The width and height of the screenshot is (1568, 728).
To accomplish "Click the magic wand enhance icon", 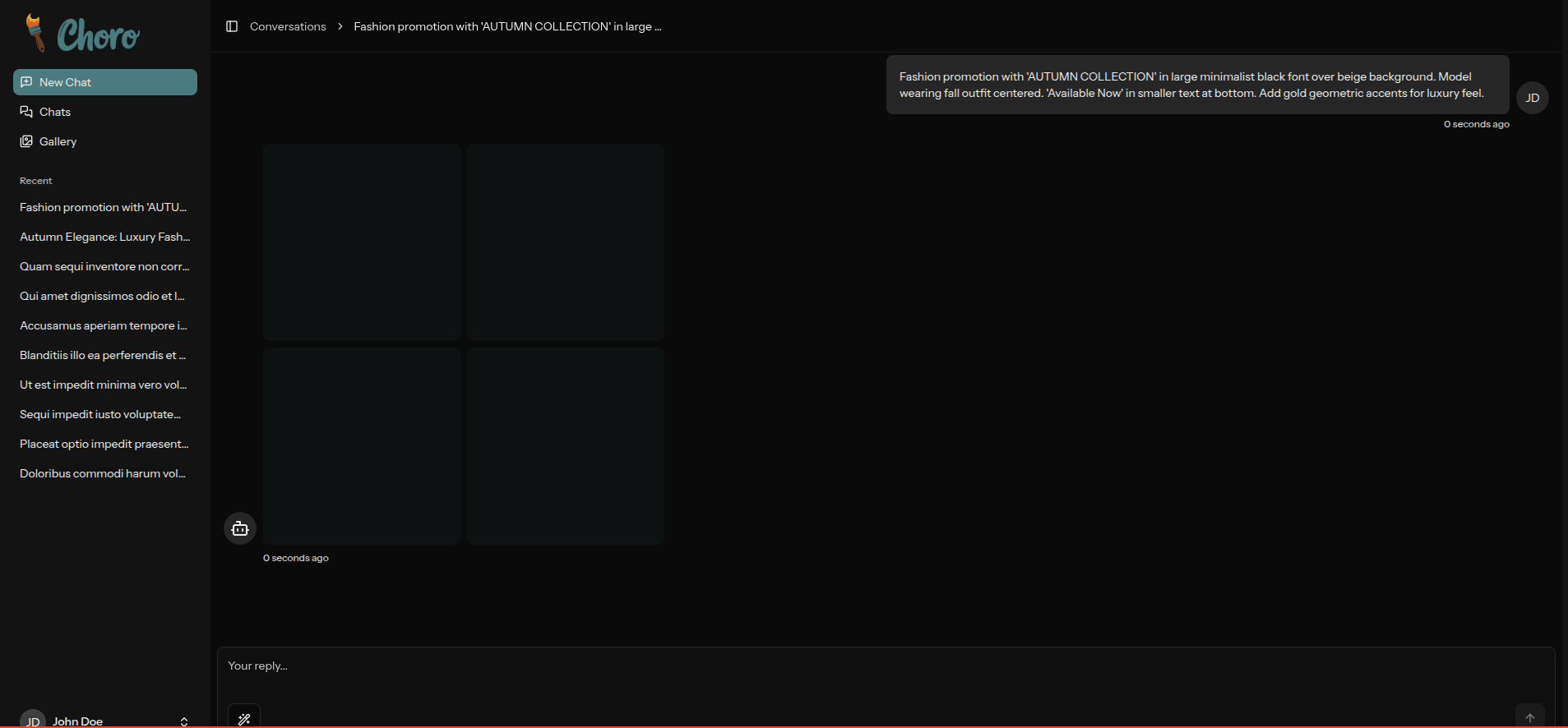I will point(244,719).
